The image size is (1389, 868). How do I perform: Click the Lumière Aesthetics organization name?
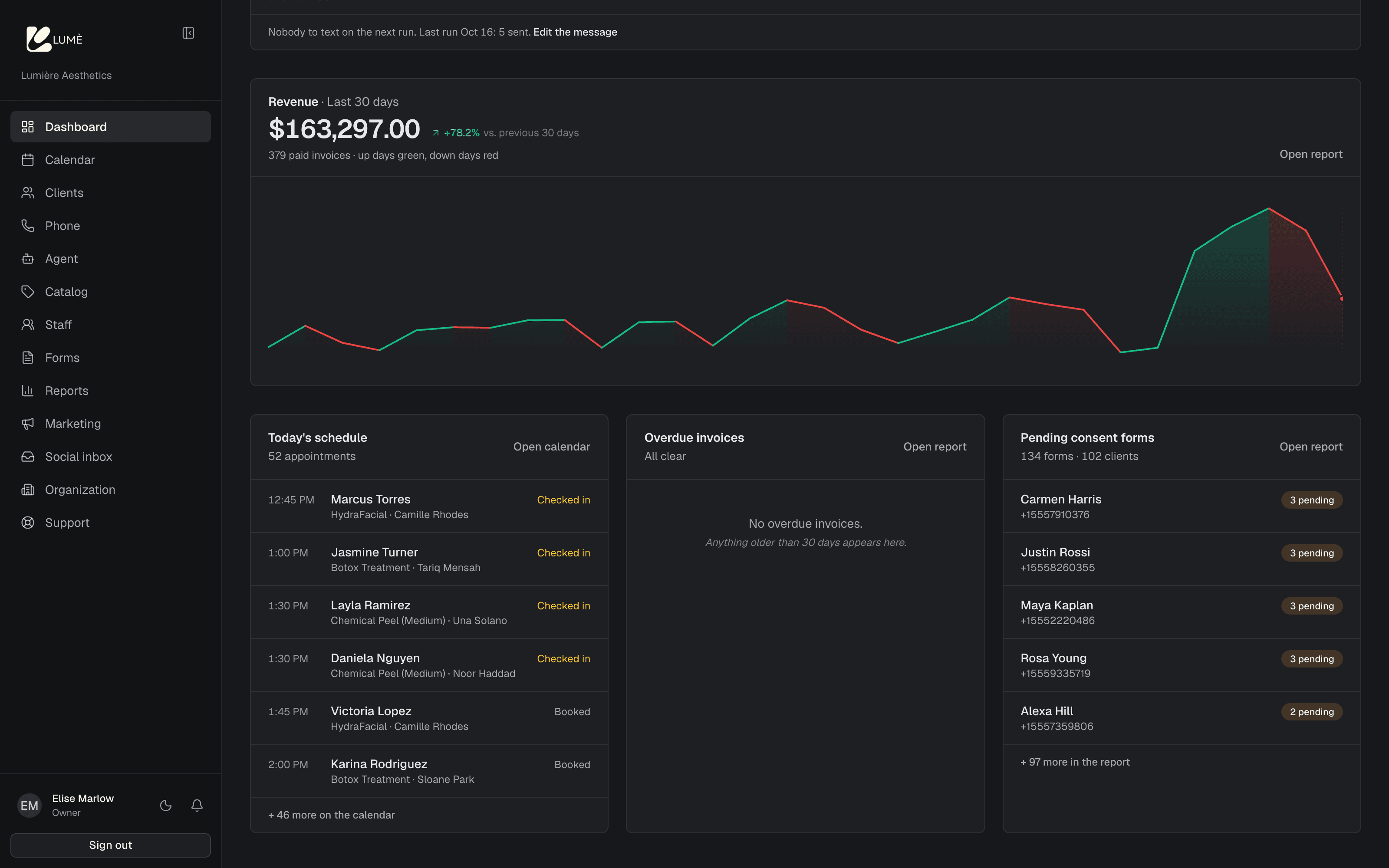[66, 75]
